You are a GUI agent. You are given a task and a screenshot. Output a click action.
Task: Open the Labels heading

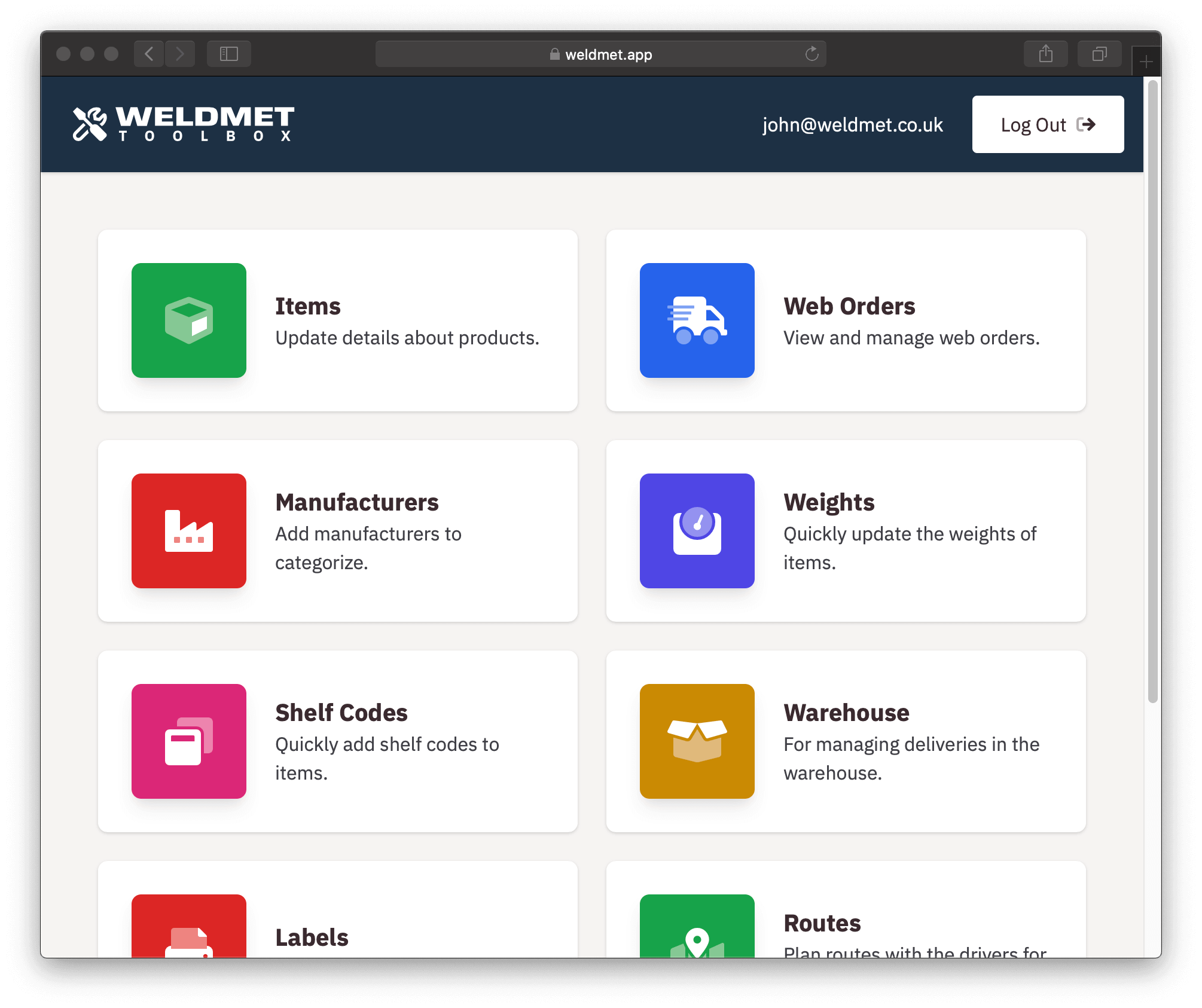point(312,937)
